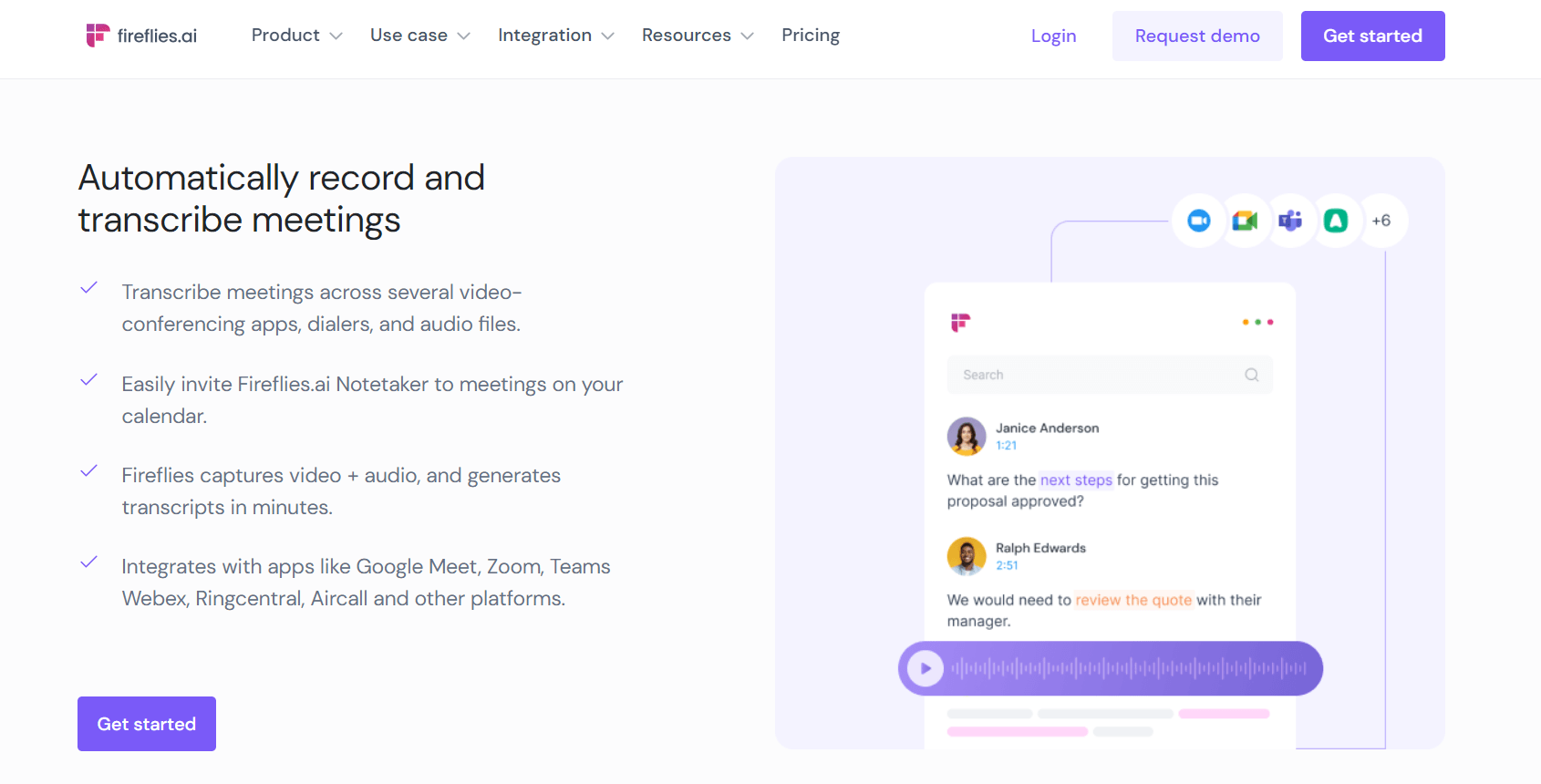Click the Get started button below the list
The image size is (1541, 784).
(147, 724)
